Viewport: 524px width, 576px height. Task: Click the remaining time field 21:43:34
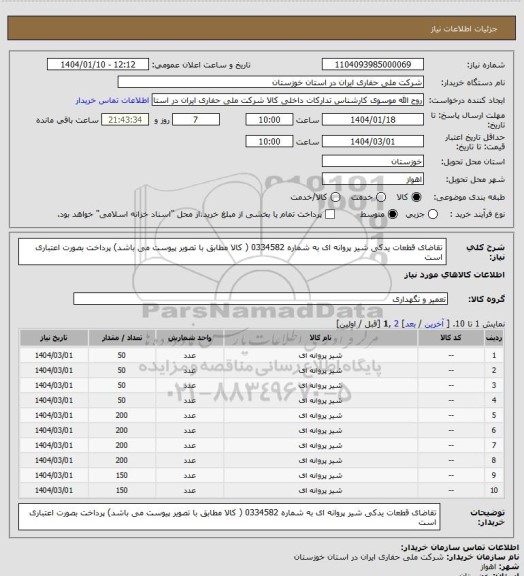125,120
